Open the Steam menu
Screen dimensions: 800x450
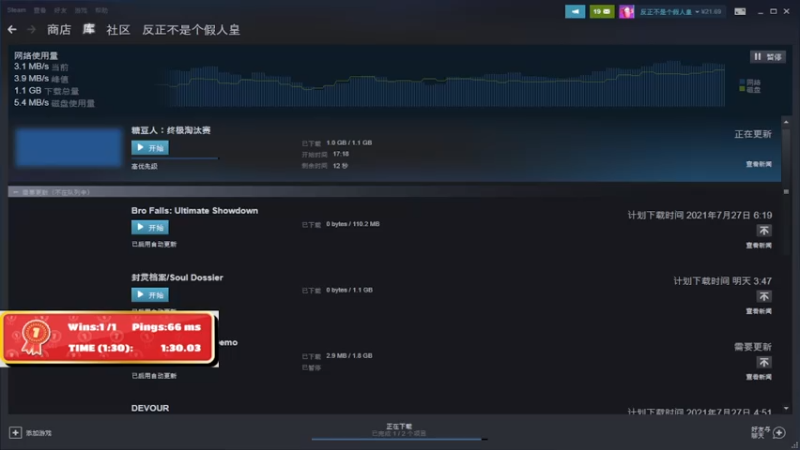coord(16,10)
